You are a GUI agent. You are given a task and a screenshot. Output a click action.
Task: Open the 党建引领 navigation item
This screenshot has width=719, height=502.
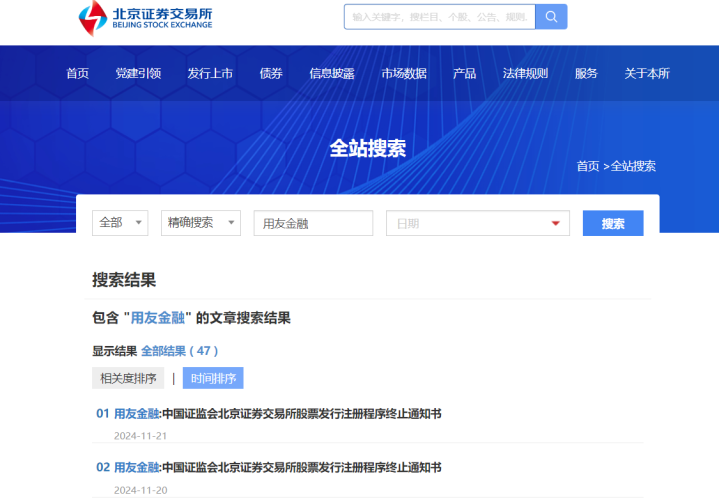[138, 73]
